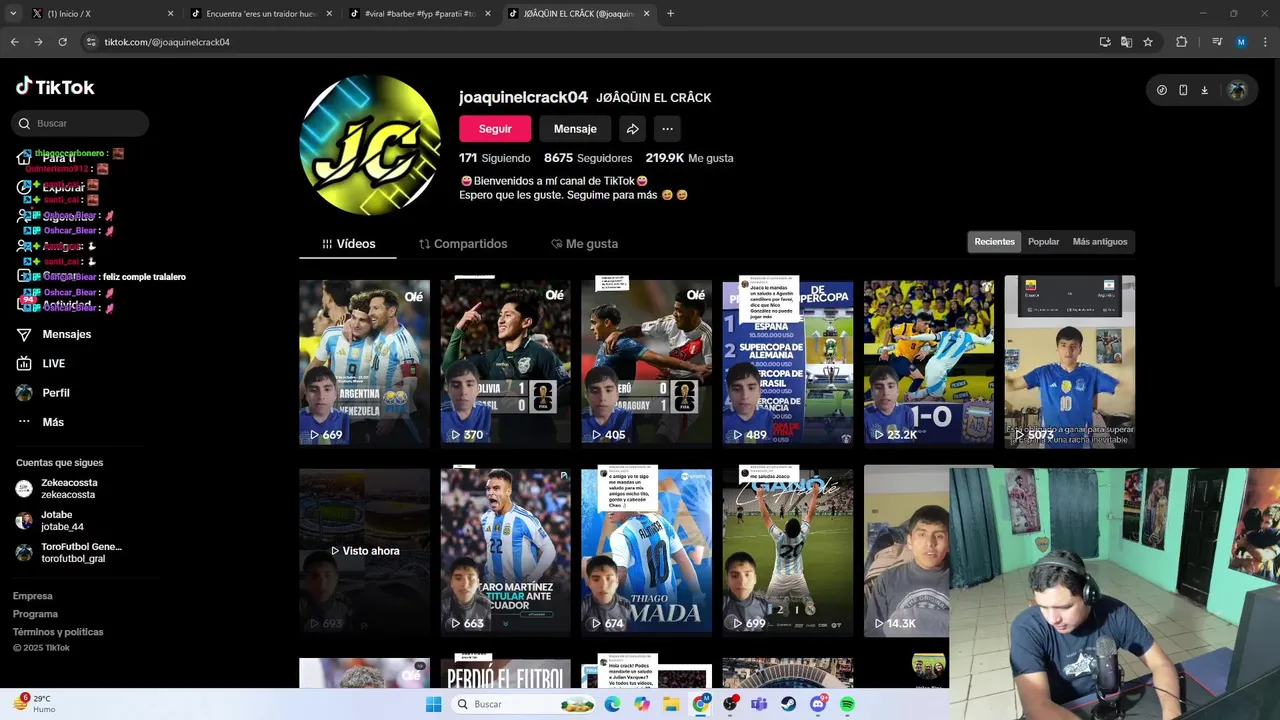Open the Bolivia 1-0 video with 370 views
1280x720 pixels.
tap(505, 362)
